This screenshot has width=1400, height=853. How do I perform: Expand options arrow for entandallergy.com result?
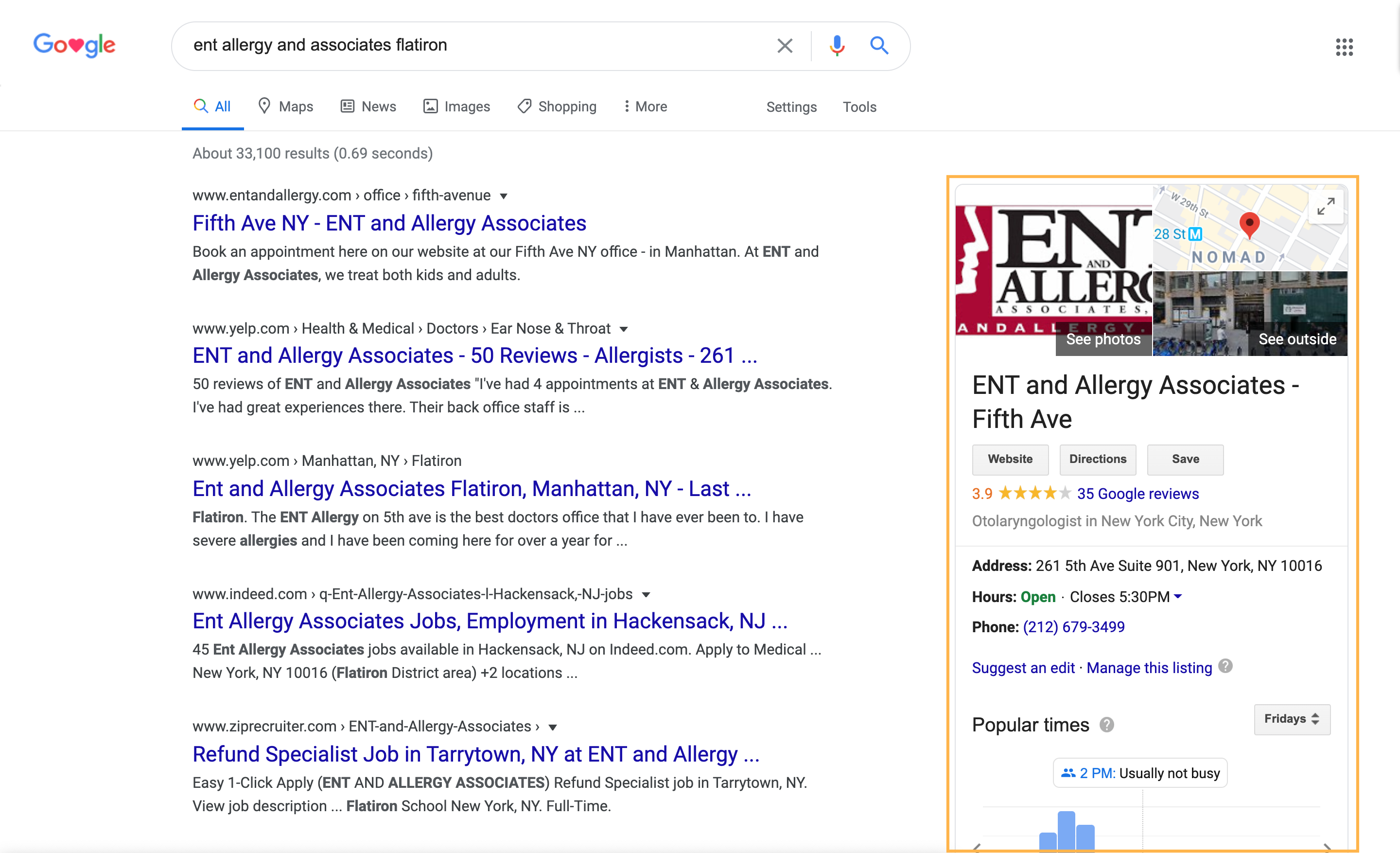click(504, 196)
